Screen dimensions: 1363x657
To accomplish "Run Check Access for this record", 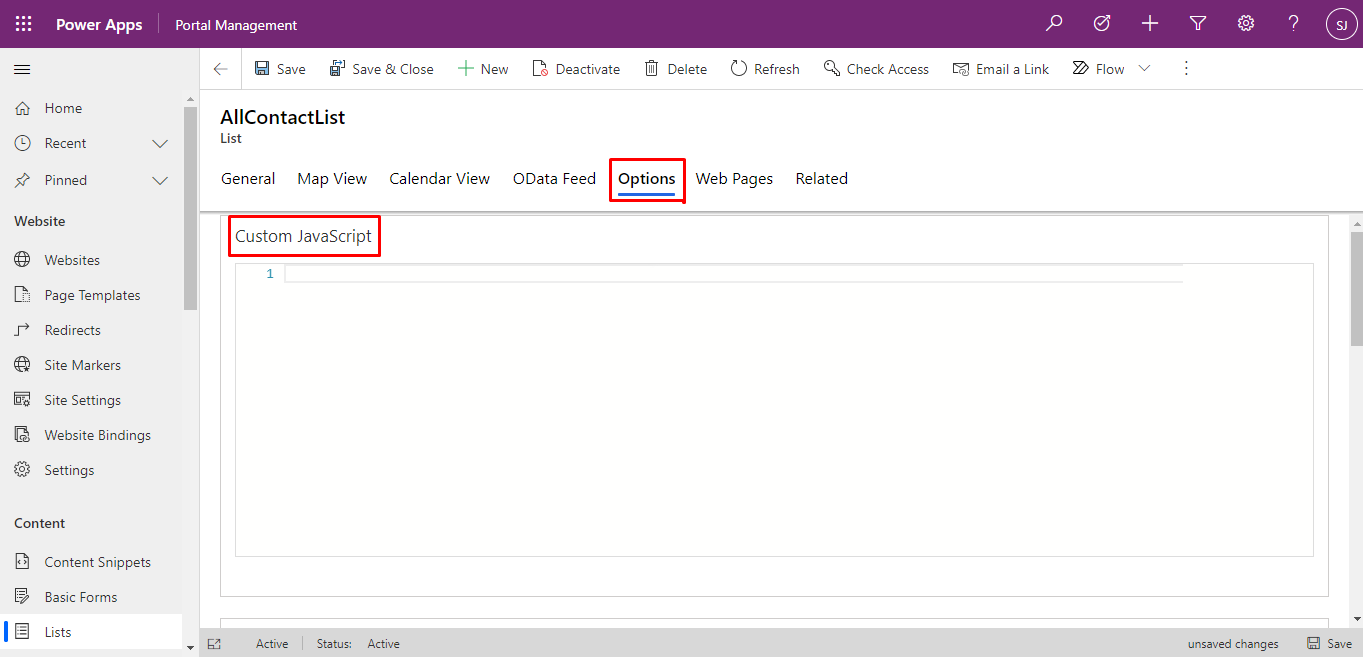I will 876,68.
